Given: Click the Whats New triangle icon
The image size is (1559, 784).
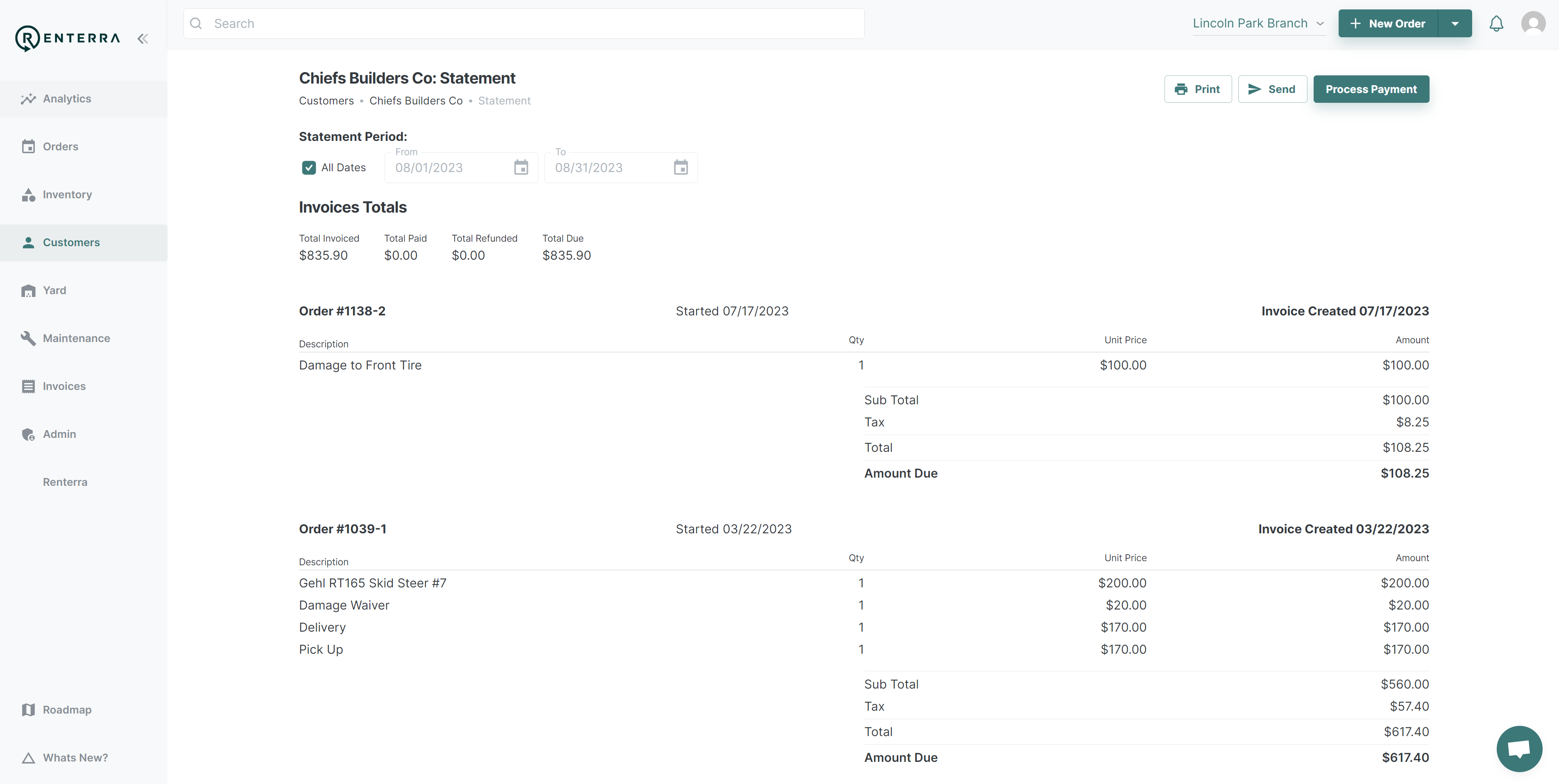Looking at the screenshot, I should (28, 758).
